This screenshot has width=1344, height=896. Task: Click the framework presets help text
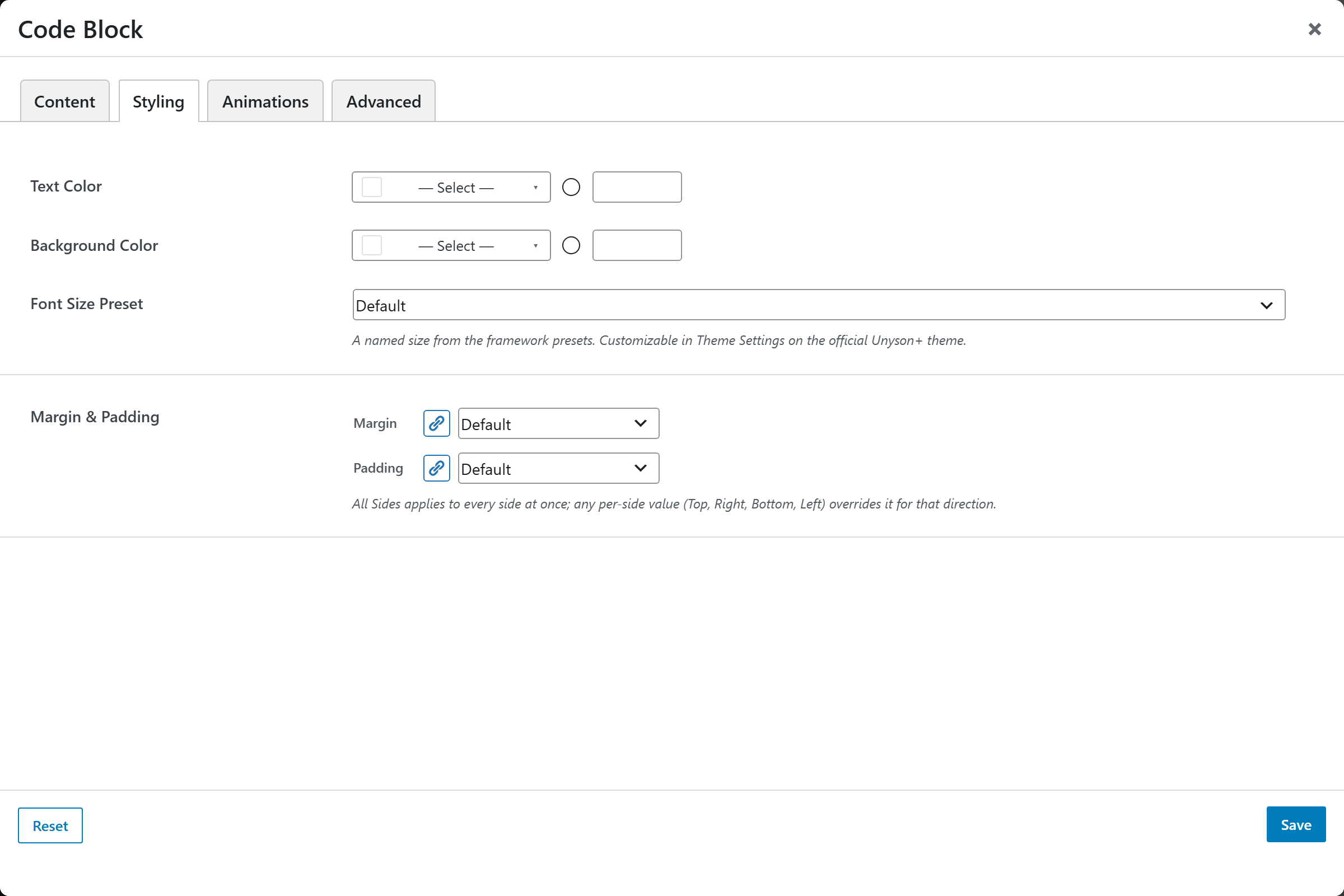659,340
